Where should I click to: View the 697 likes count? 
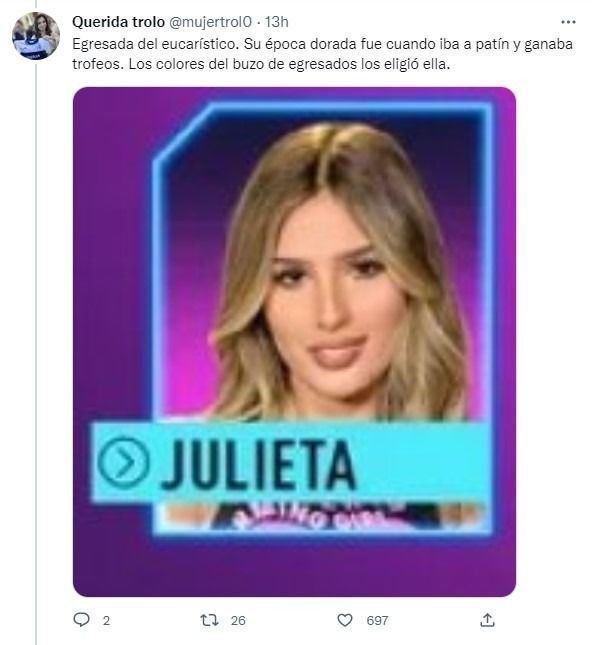(x=377, y=620)
